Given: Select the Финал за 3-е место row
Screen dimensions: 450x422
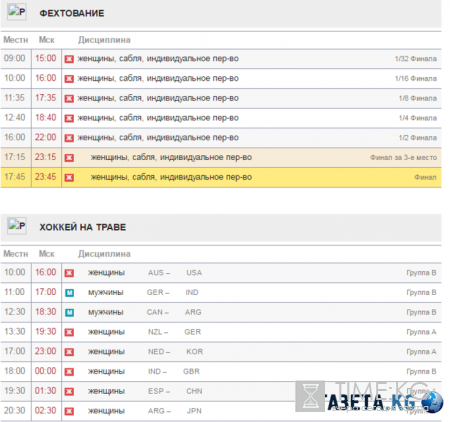Looking at the screenshot, I should coord(221,158).
